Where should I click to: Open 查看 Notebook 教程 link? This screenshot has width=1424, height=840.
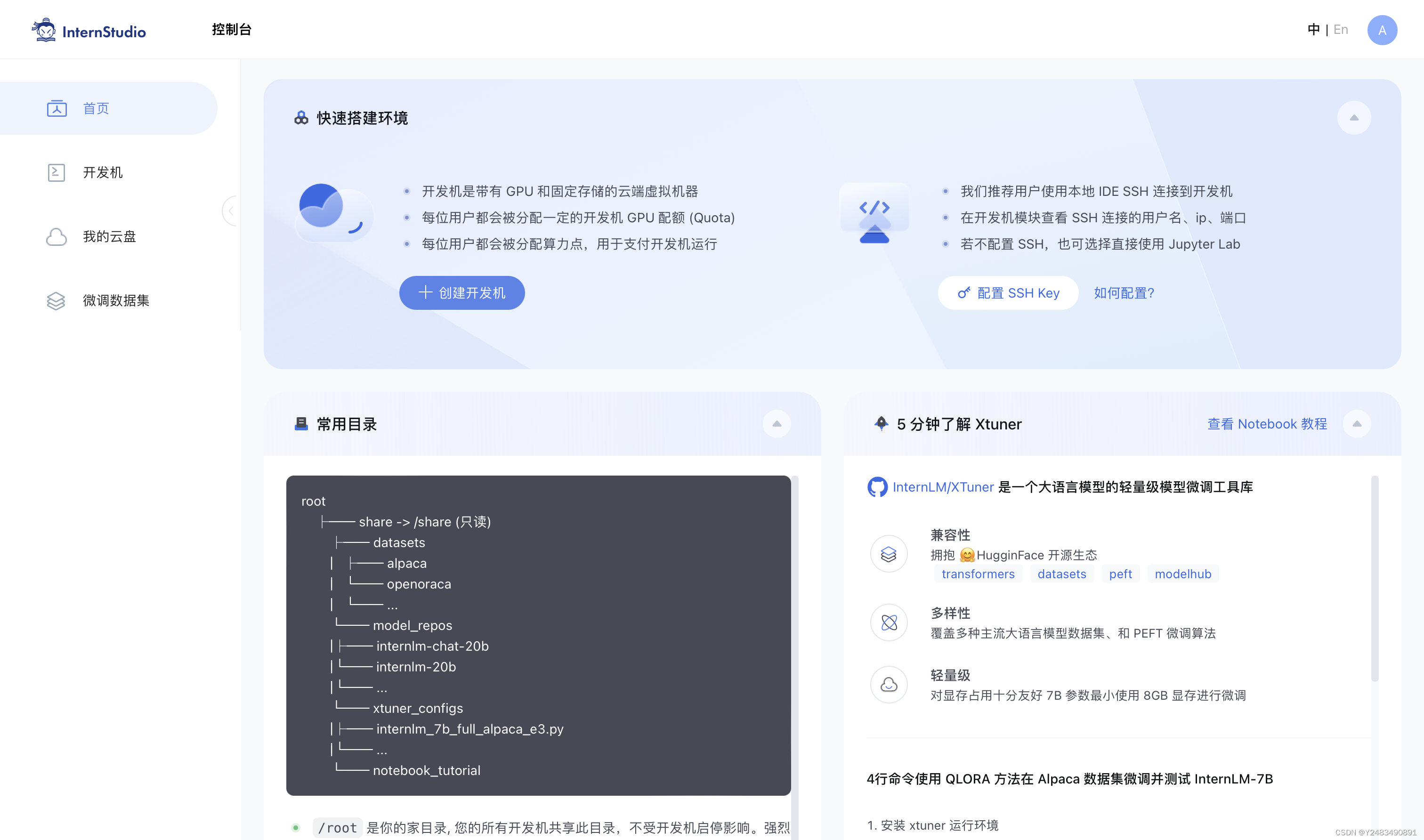(x=1267, y=423)
